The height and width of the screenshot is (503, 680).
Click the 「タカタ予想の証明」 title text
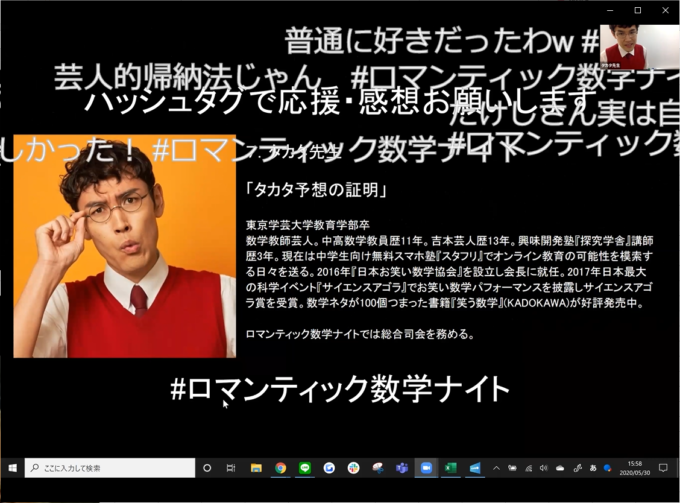(x=316, y=189)
